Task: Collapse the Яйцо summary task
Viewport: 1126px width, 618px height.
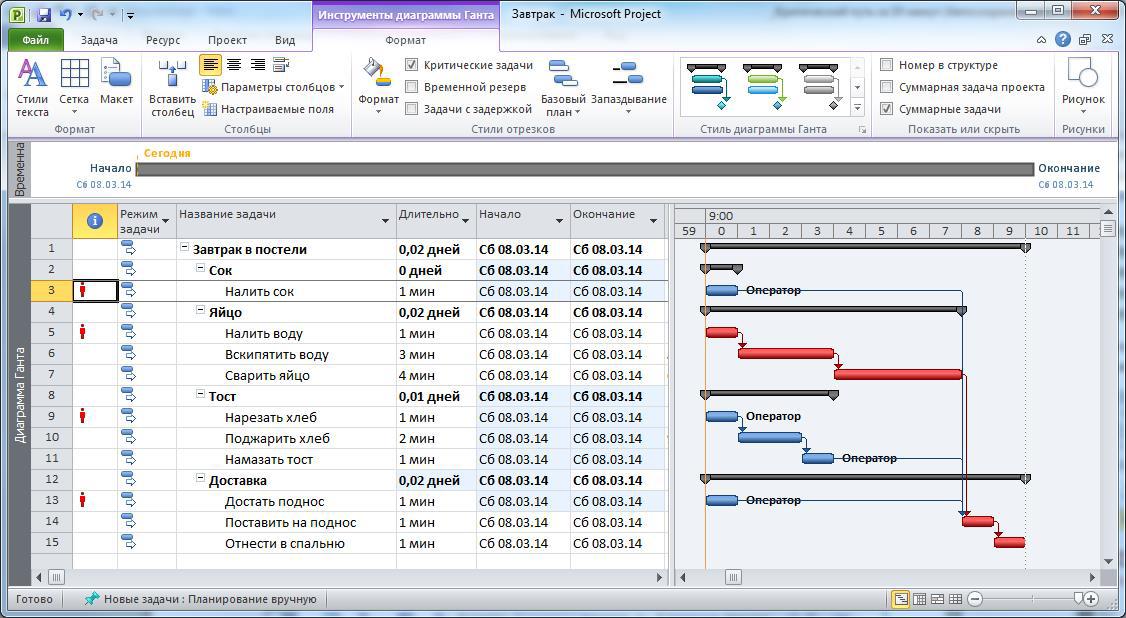Action: 200,310
